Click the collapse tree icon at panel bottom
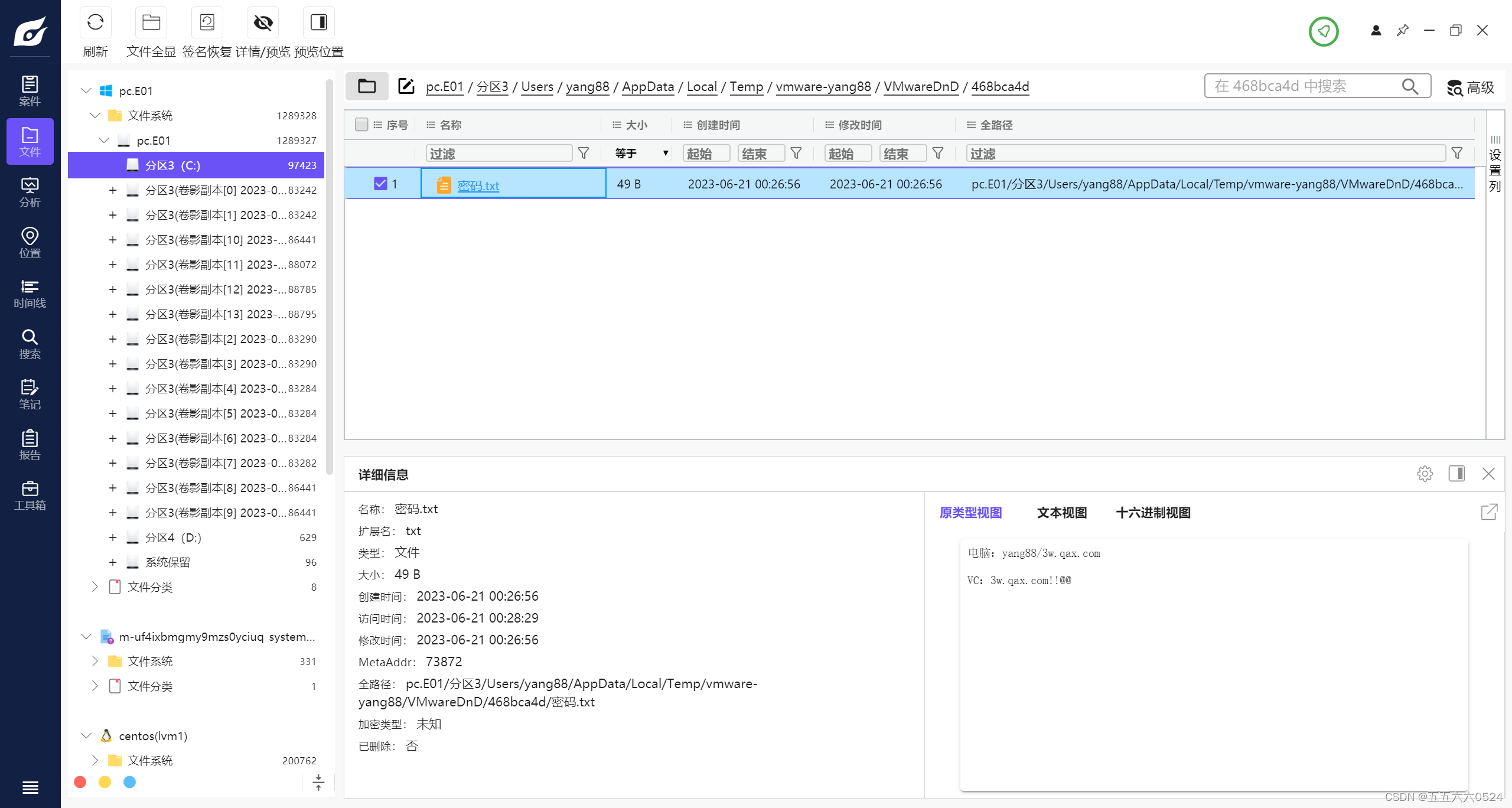This screenshot has height=808, width=1512. (x=318, y=782)
